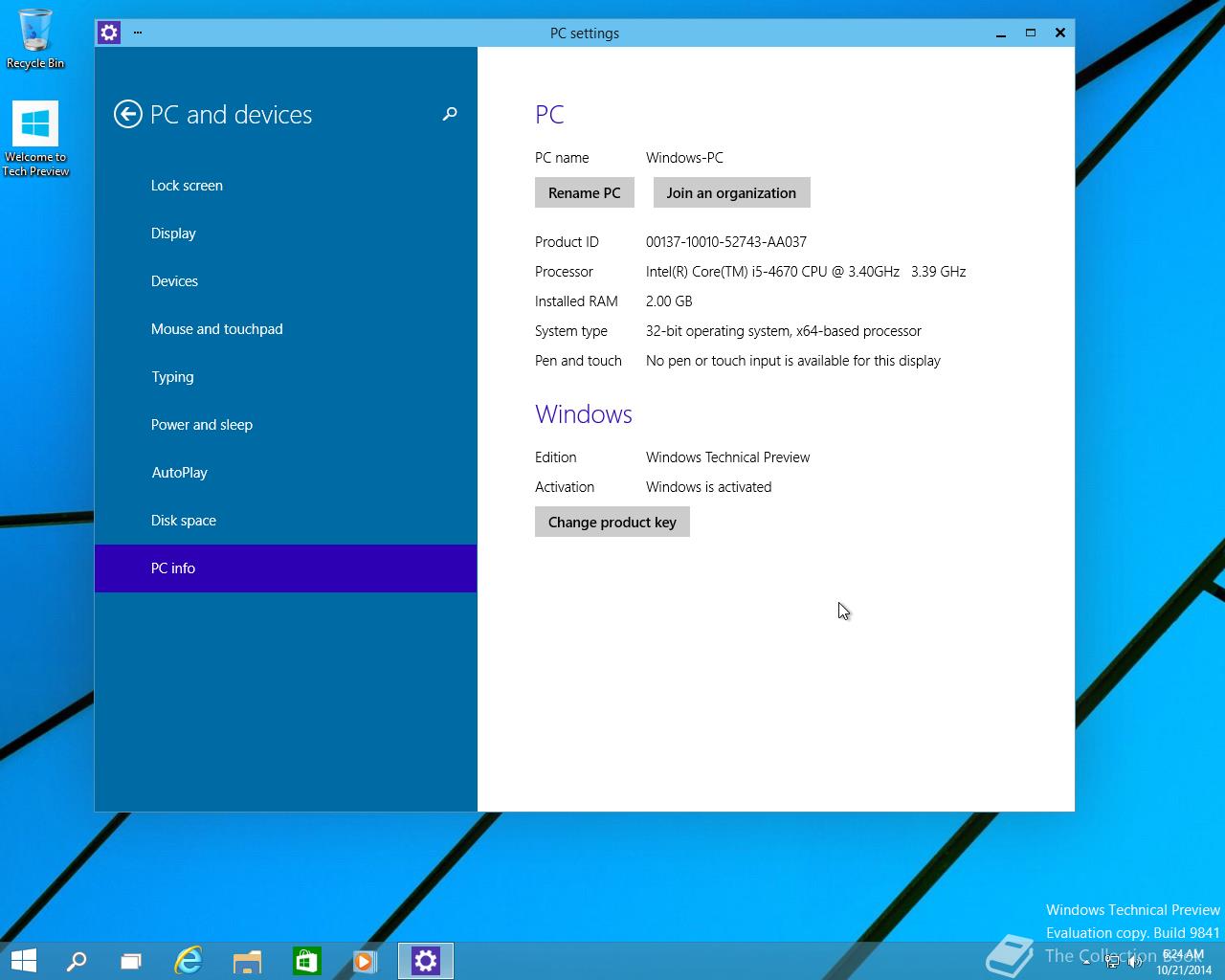Click the No pen or touch input text
Screen dimensions: 1225x980
click(793, 361)
